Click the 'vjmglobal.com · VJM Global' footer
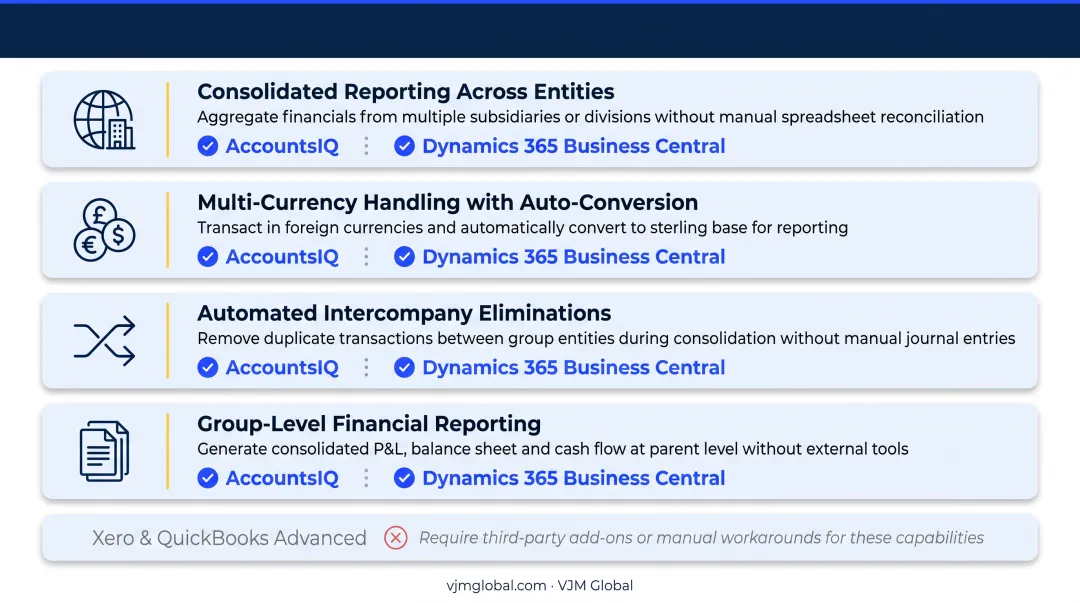This screenshot has height=603, width=1080. tap(539, 586)
